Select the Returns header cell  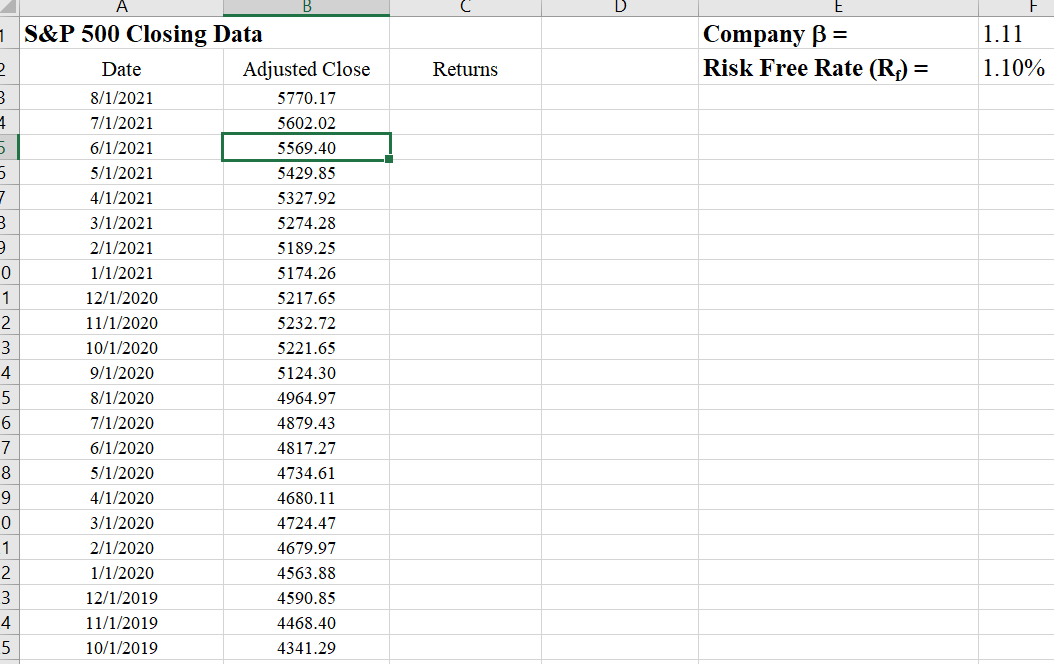(464, 69)
